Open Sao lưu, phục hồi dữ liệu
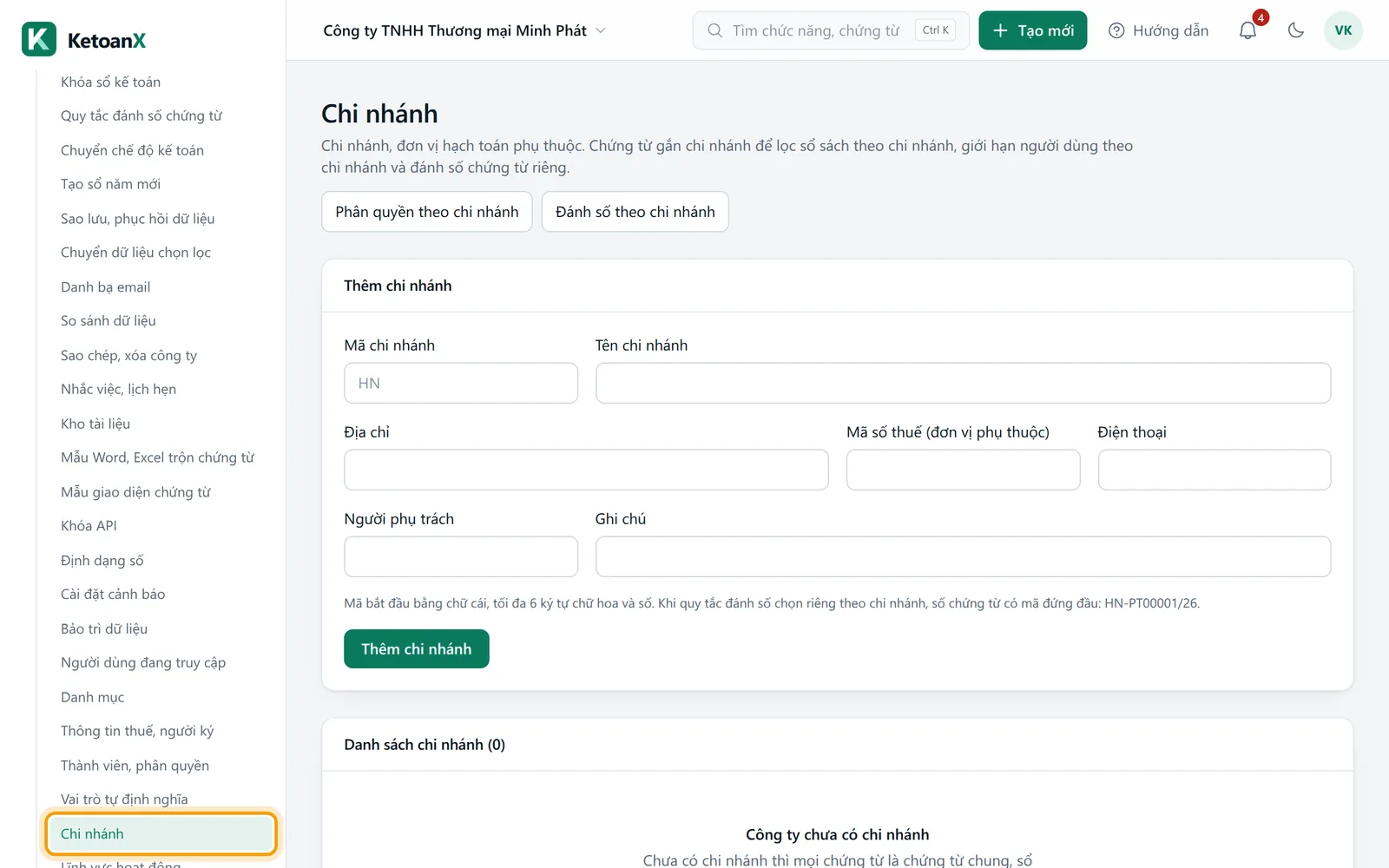Image resolution: width=1389 pixels, height=868 pixels. (x=138, y=219)
